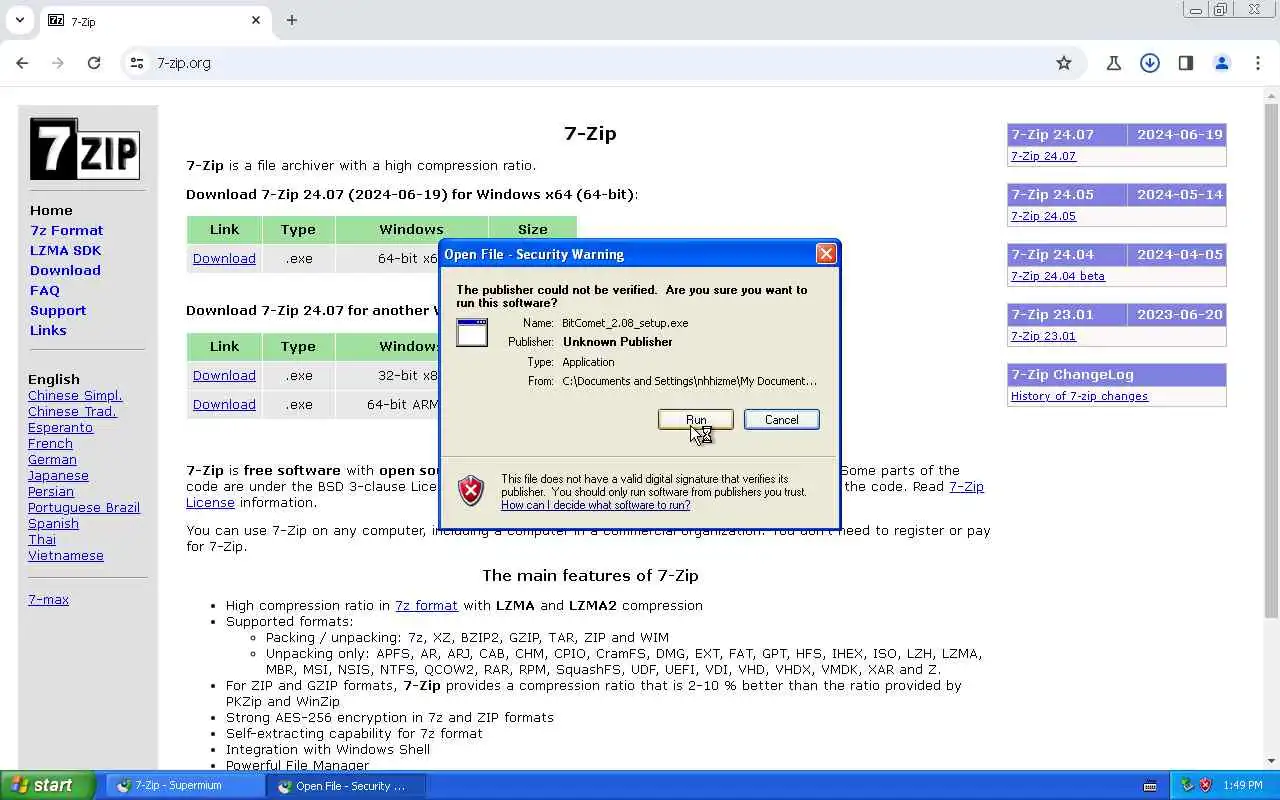This screenshot has height=800, width=1280.
Task: Close the Security Warning dialog
Action: point(826,254)
